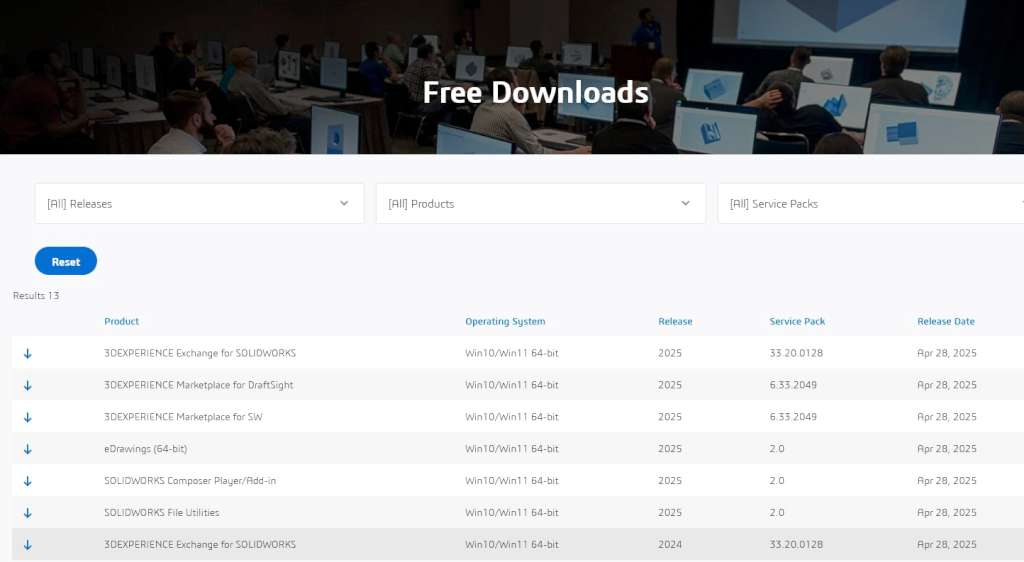This screenshot has height=562, width=1024.
Task: Download SOLIDWORKS Composer Player/Add-in arrow
Action: coord(27,481)
